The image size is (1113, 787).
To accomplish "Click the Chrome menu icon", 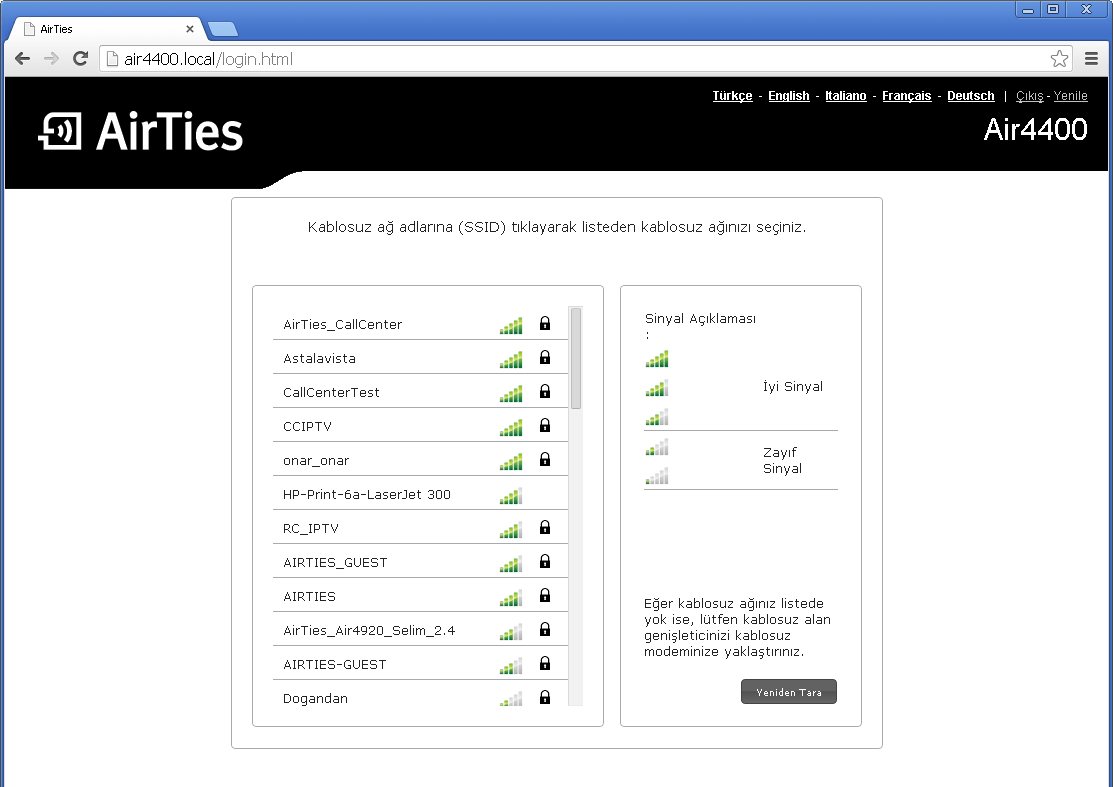I will pyautogui.click(x=1091, y=58).
